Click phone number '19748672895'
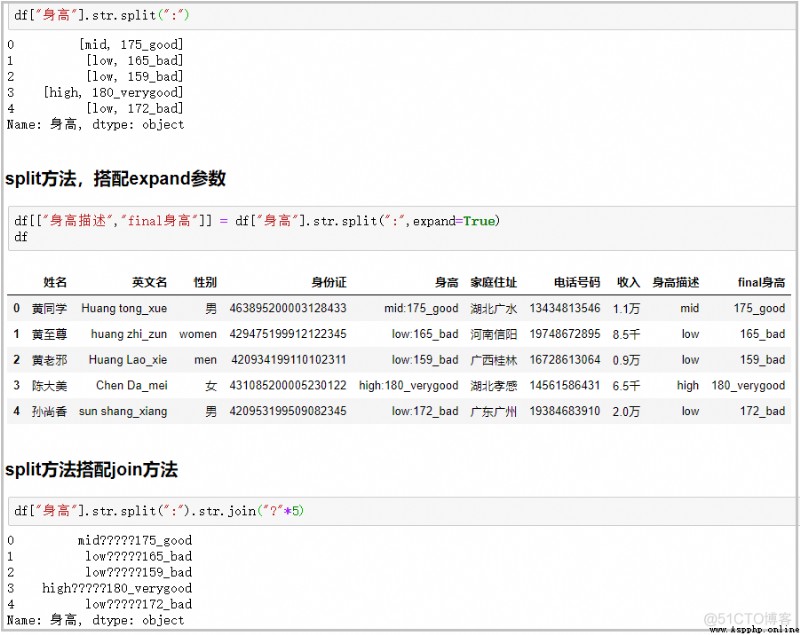The width and height of the screenshot is (800, 635). (x=565, y=334)
